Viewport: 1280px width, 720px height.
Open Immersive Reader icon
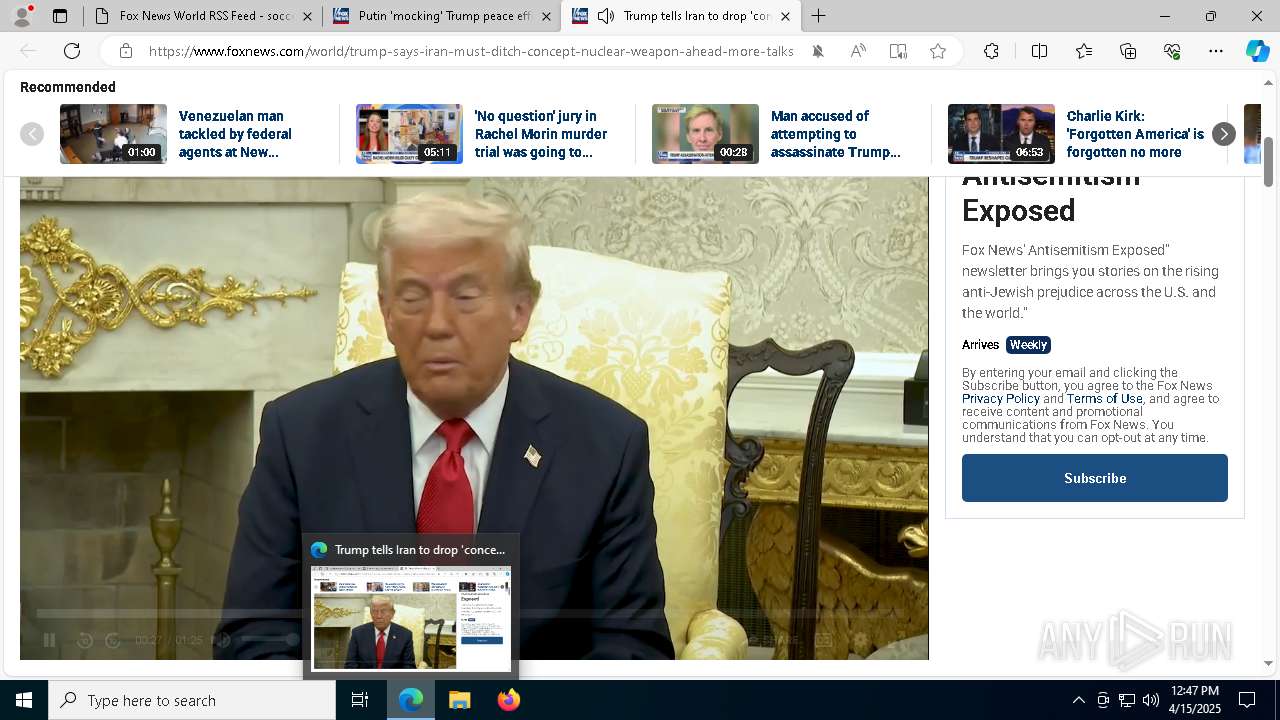(x=898, y=51)
